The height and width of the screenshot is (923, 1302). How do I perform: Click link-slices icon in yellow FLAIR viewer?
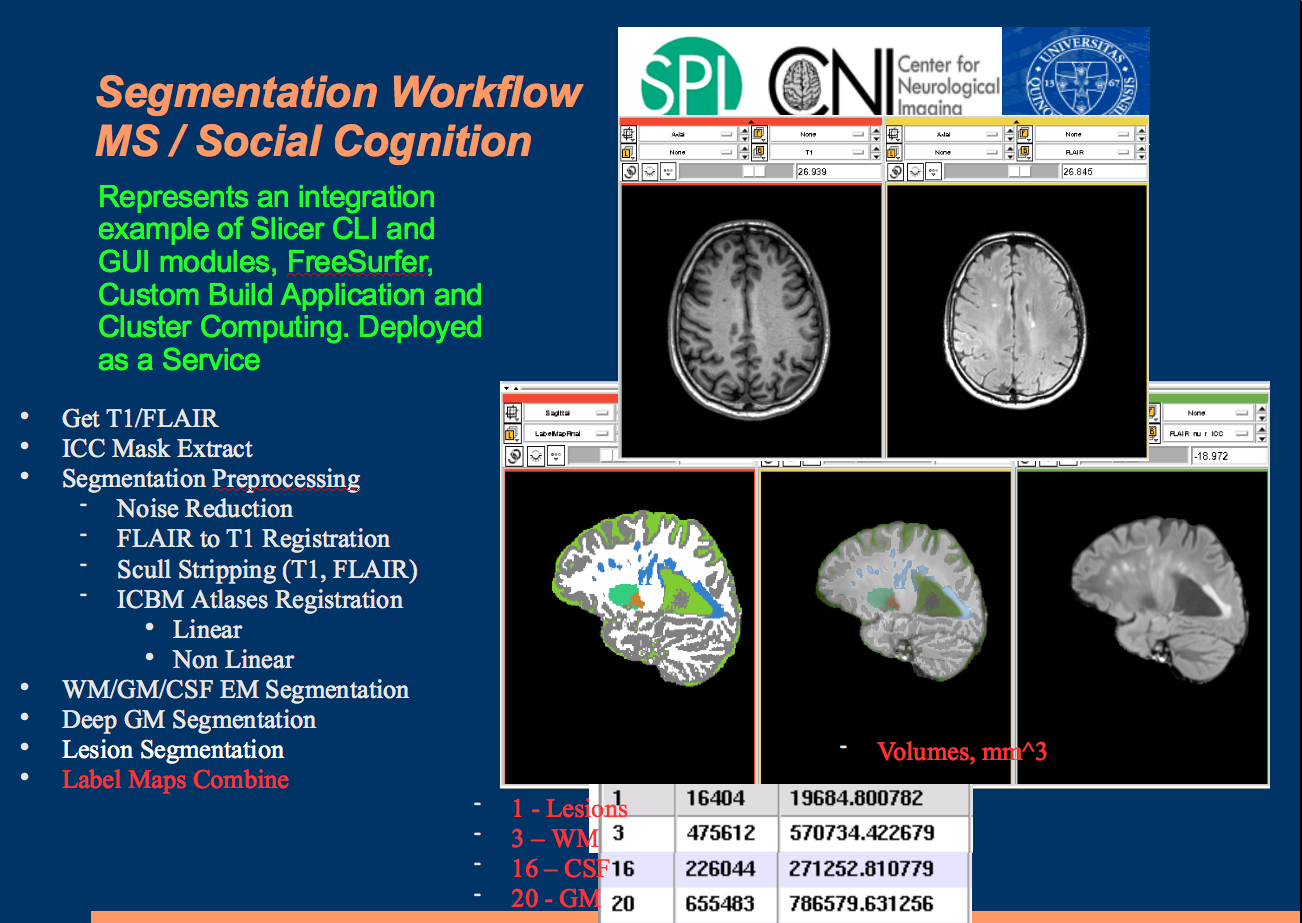point(895,171)
